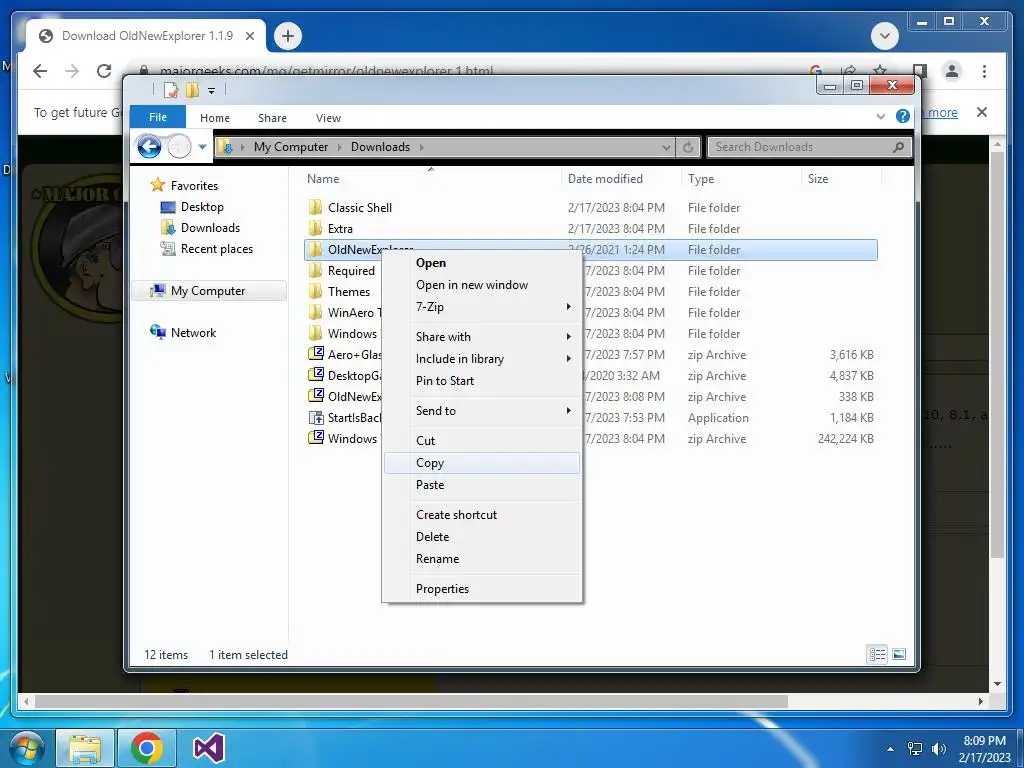Click the Windows Start orb
Image resolution: width=1024 pixels, height=768 pixels.
point(26,748)
